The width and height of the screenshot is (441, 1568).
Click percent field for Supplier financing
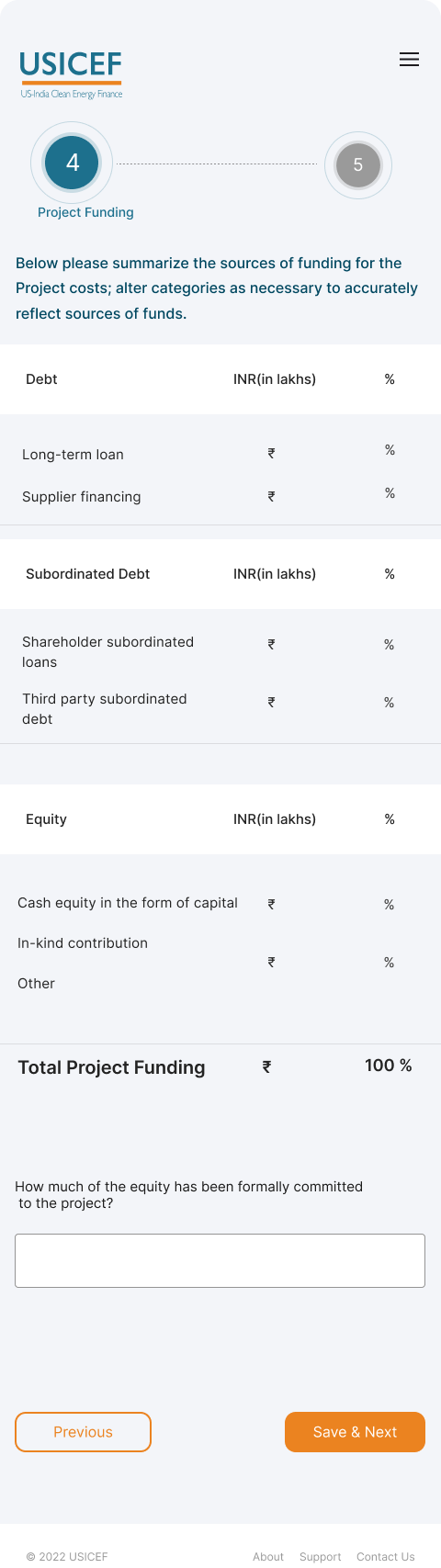(x=390, y=493)
